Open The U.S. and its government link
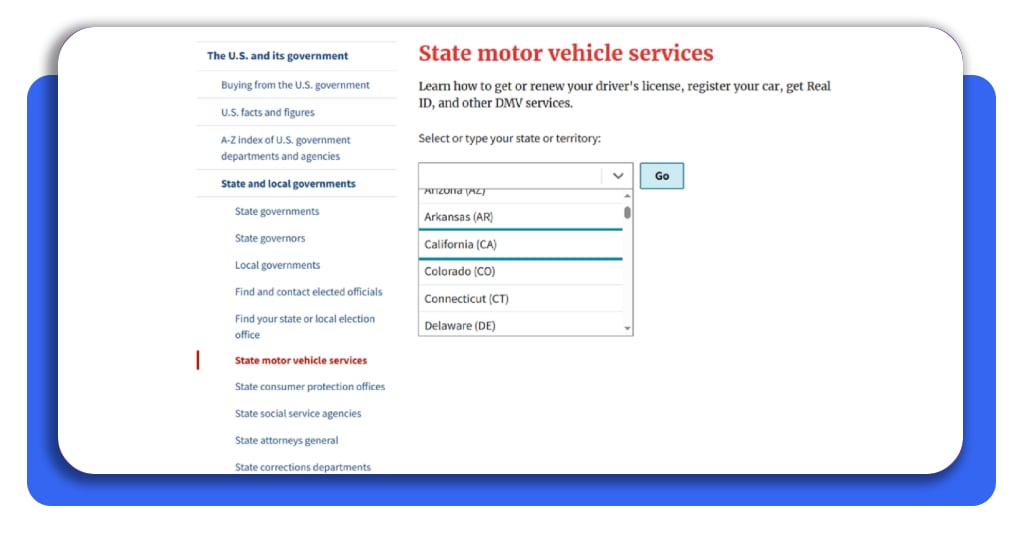The width and height of the screenshot is (1024, 536). (x=278, y=56)
